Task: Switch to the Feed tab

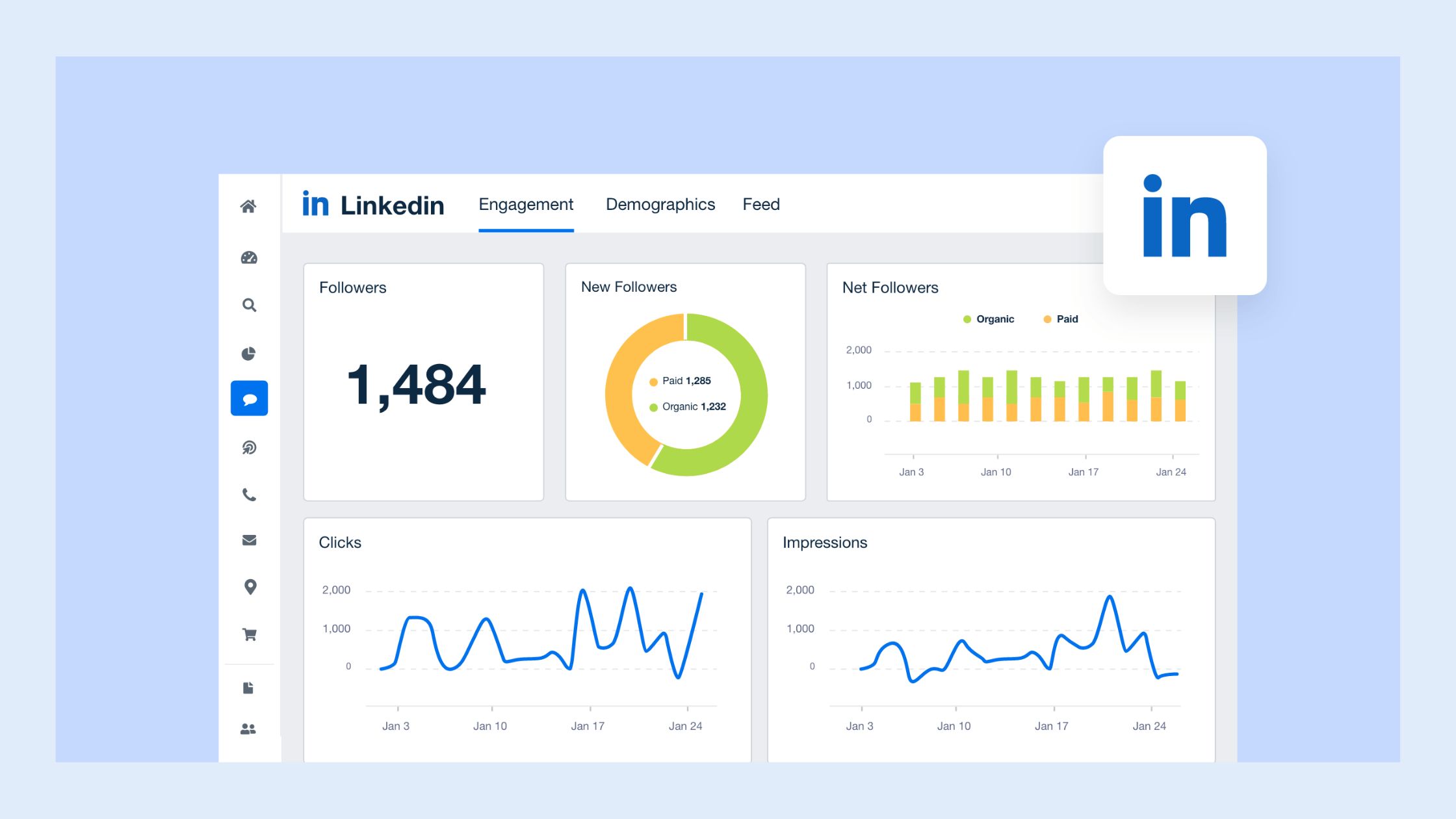Action: click(761, 205)
